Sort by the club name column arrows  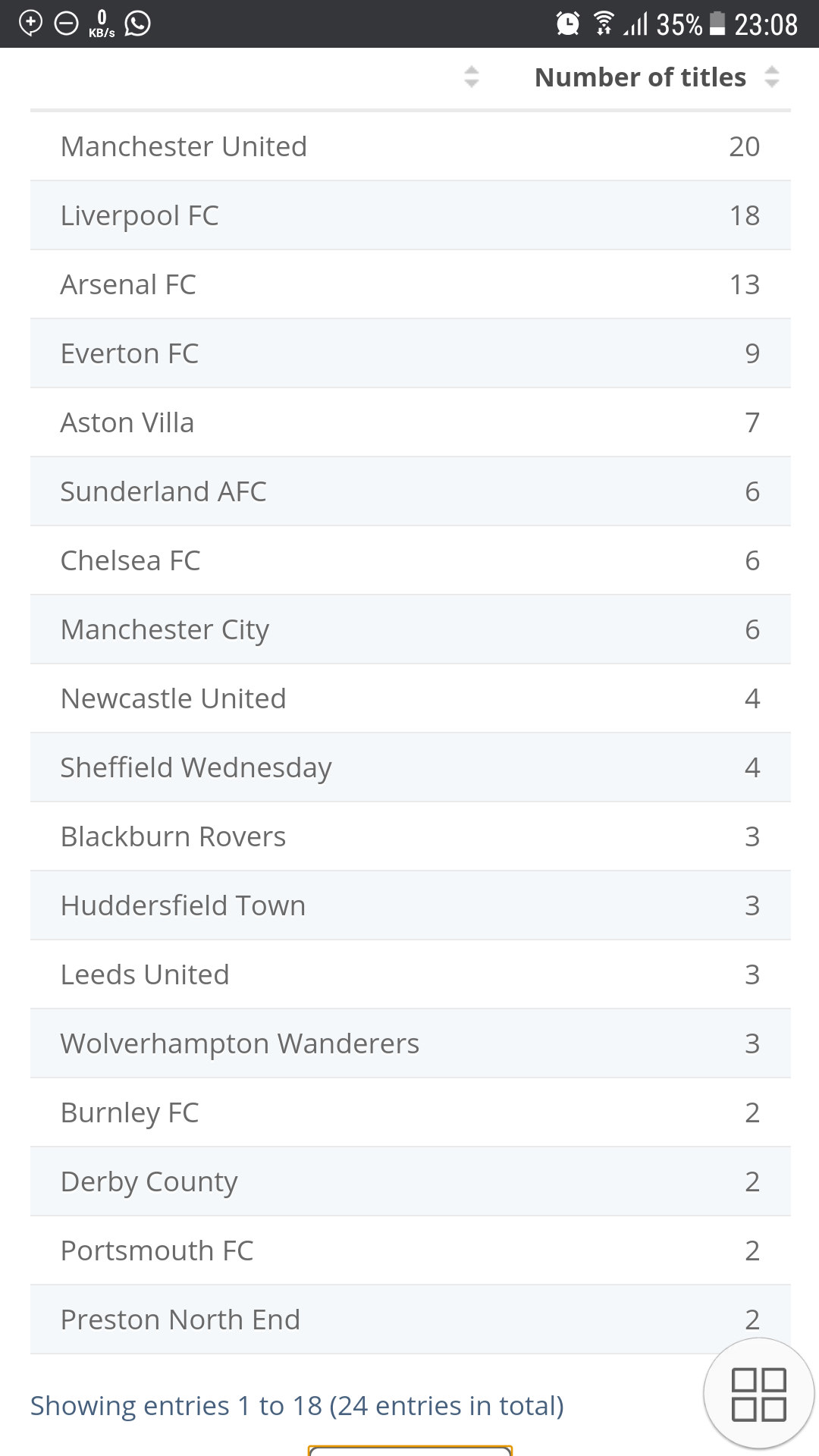[471, 77]
